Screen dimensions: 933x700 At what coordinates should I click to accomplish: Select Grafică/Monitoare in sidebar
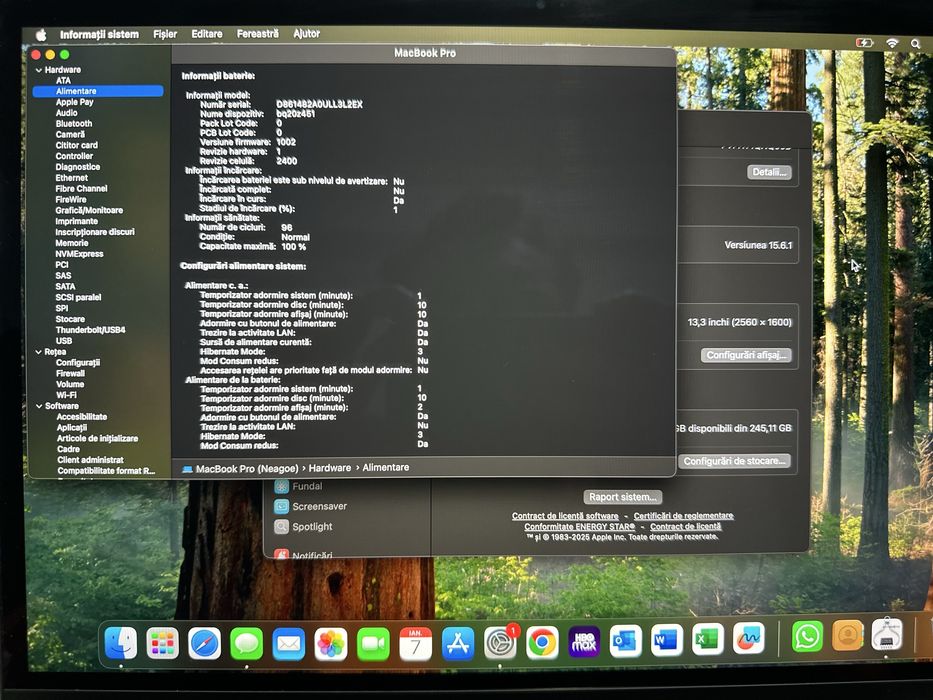[x=89, y=211]
